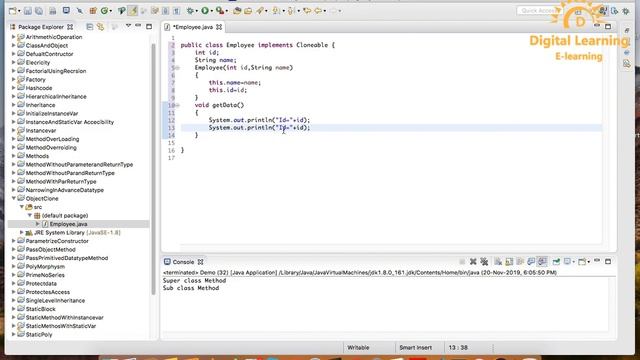Toggle the fold marker on line 10

pos(178,105)
